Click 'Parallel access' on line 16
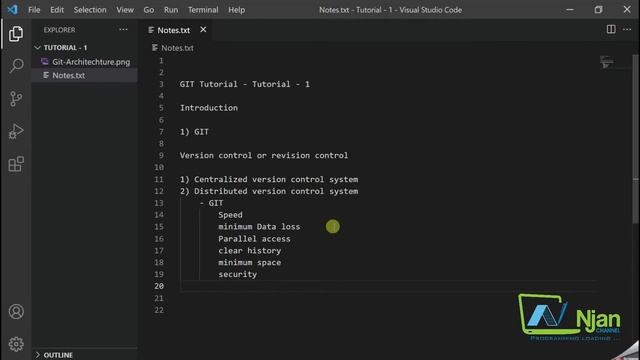 [x=254, y=239]
